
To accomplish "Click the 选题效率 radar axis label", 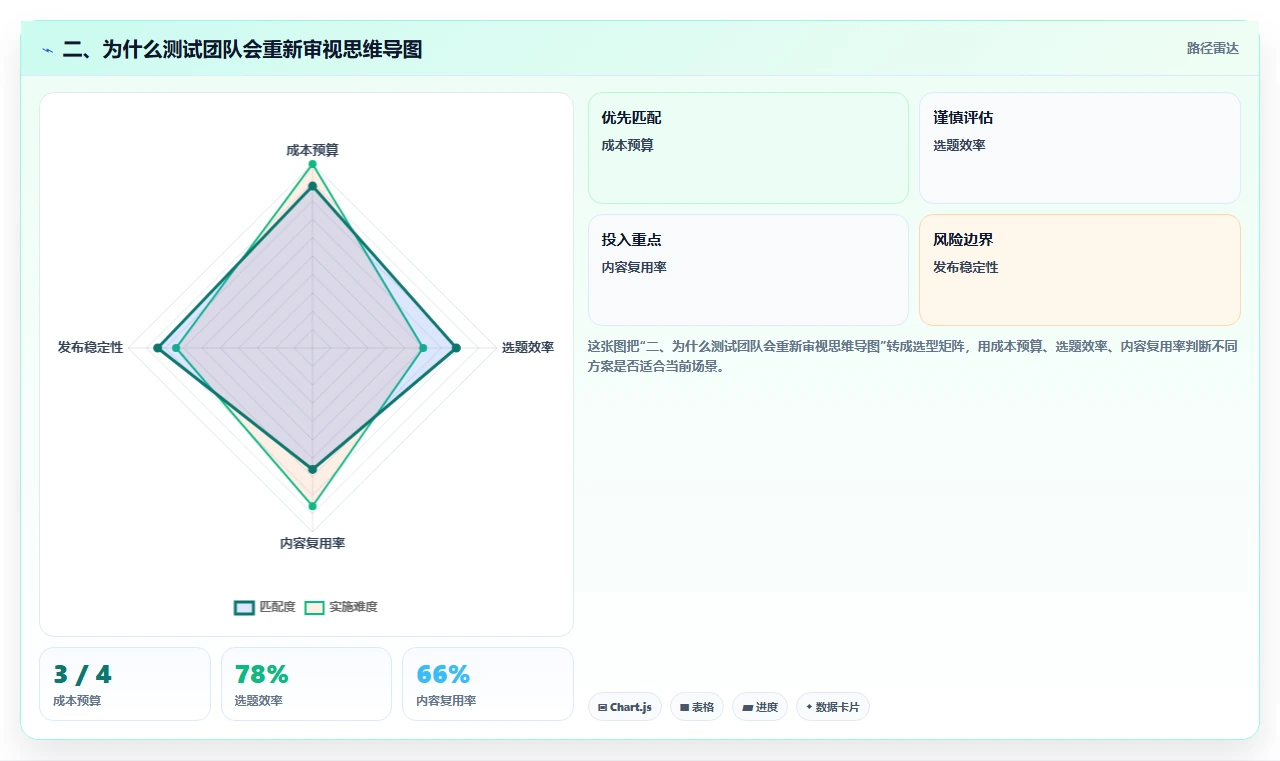I will point(528,347).
